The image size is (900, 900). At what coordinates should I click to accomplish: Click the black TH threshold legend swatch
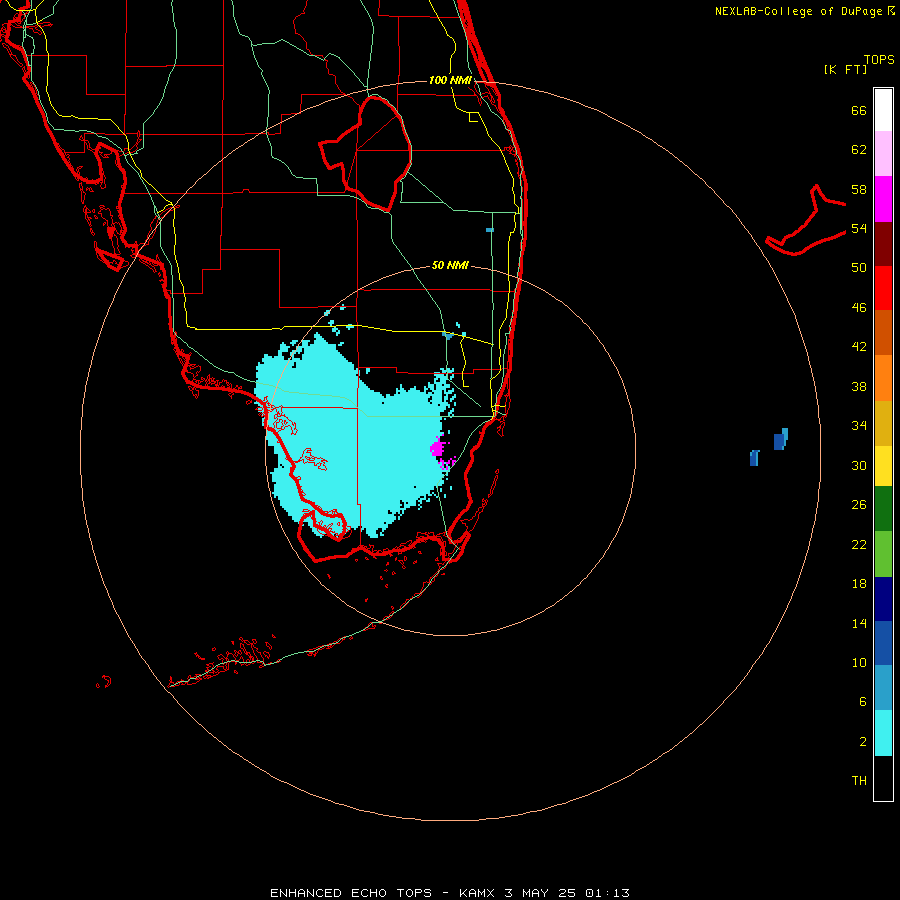[883, 778]
